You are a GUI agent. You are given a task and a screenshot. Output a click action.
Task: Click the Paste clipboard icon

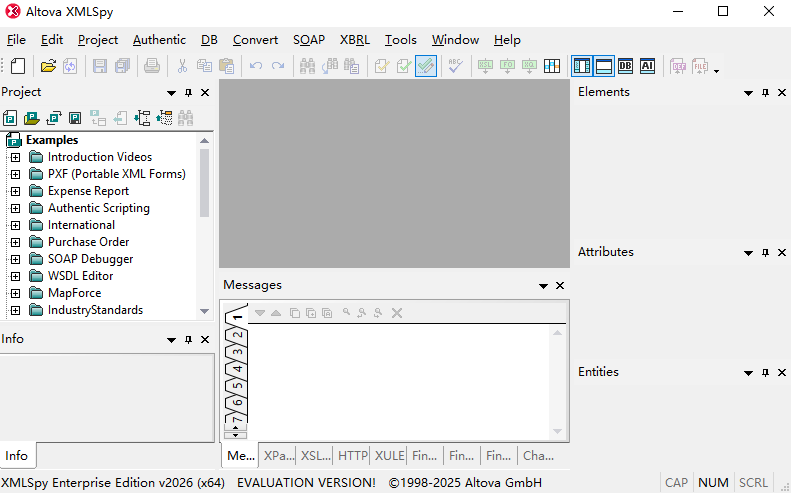[x=227, y=66]
